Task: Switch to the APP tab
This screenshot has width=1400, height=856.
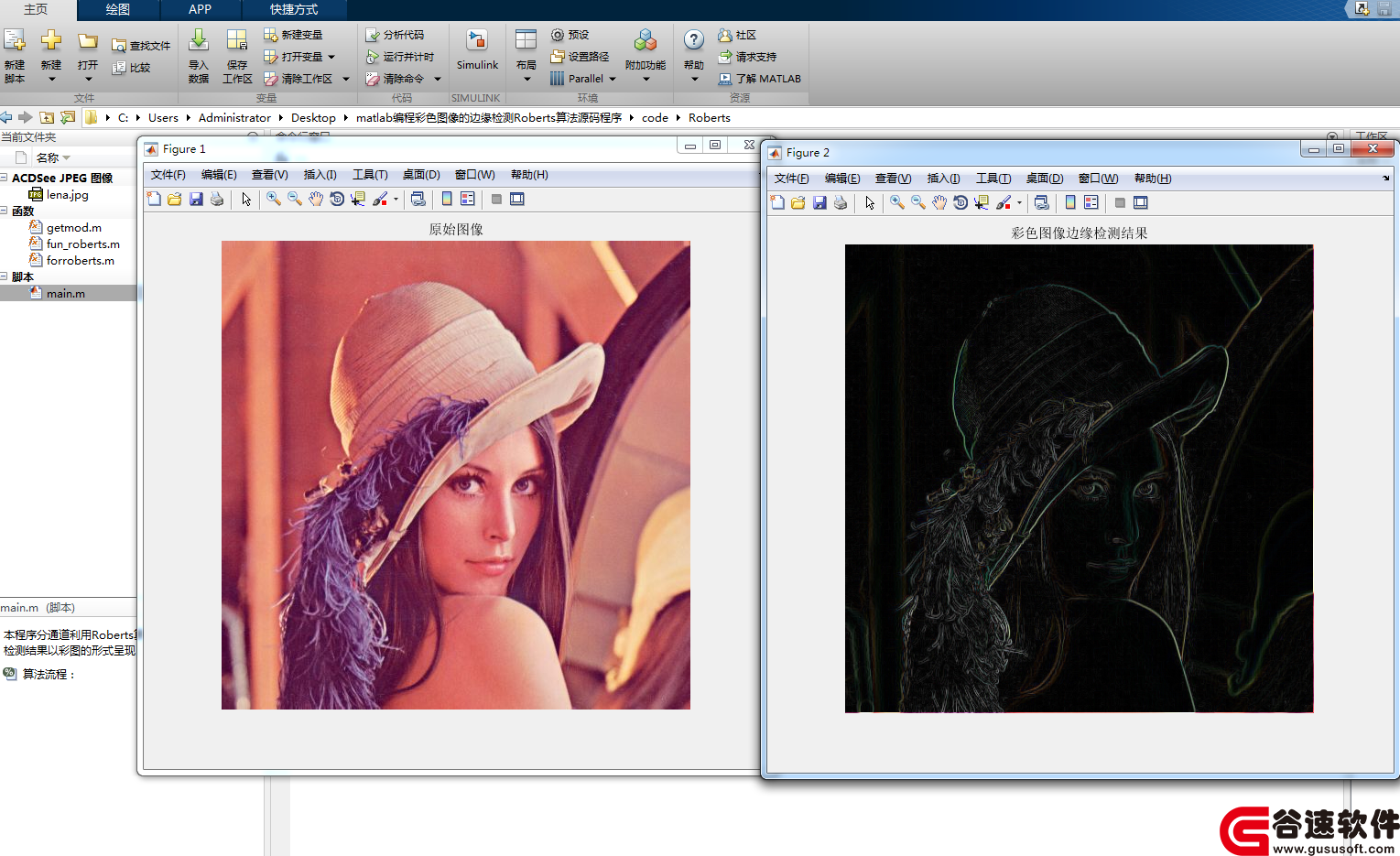Action: pos(201,9)
